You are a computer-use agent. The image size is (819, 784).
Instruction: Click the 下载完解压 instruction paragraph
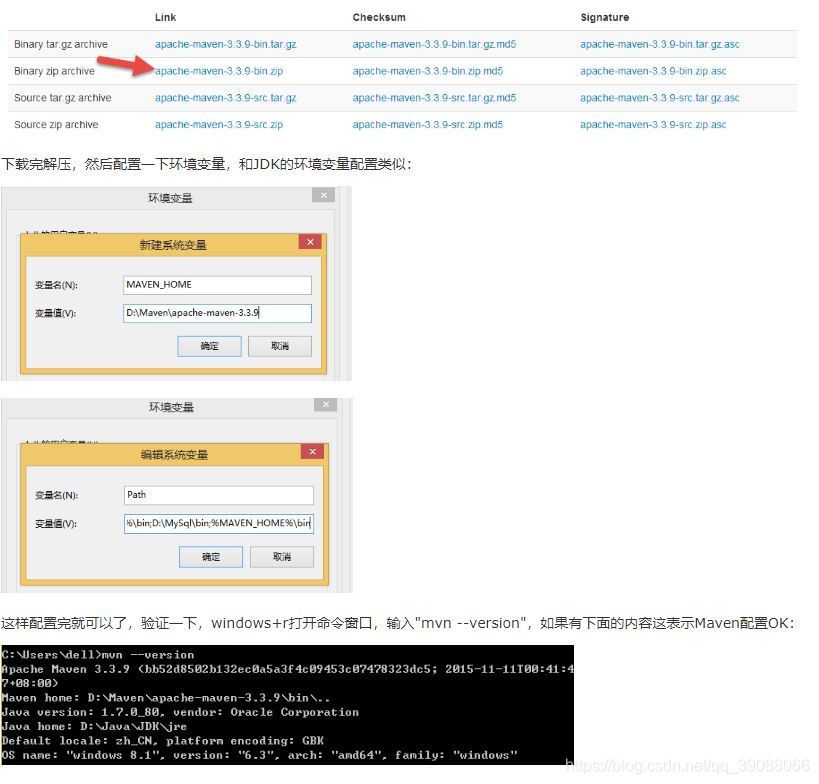[206, 164]
